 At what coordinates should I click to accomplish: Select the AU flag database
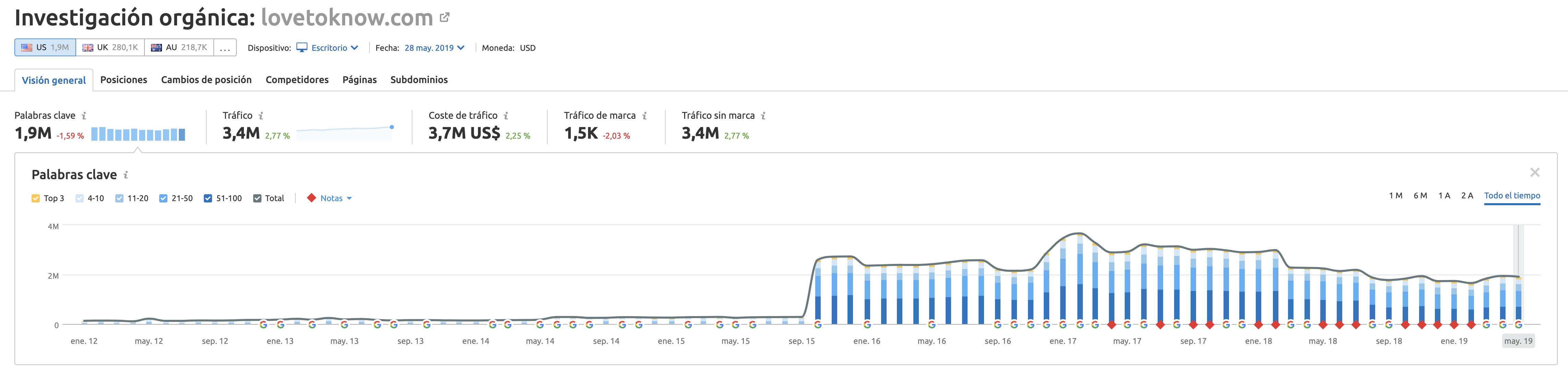point(179,47)
